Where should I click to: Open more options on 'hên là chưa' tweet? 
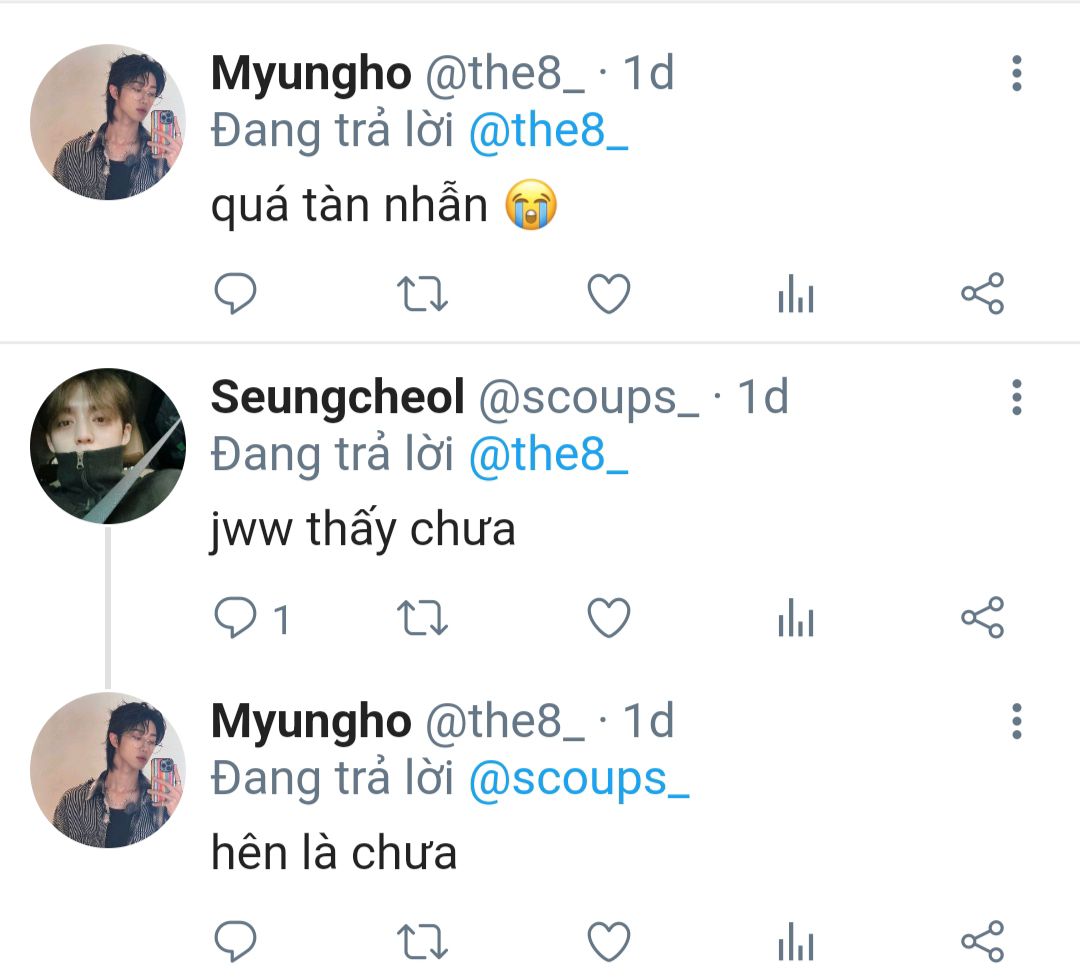click(1017, 721)
